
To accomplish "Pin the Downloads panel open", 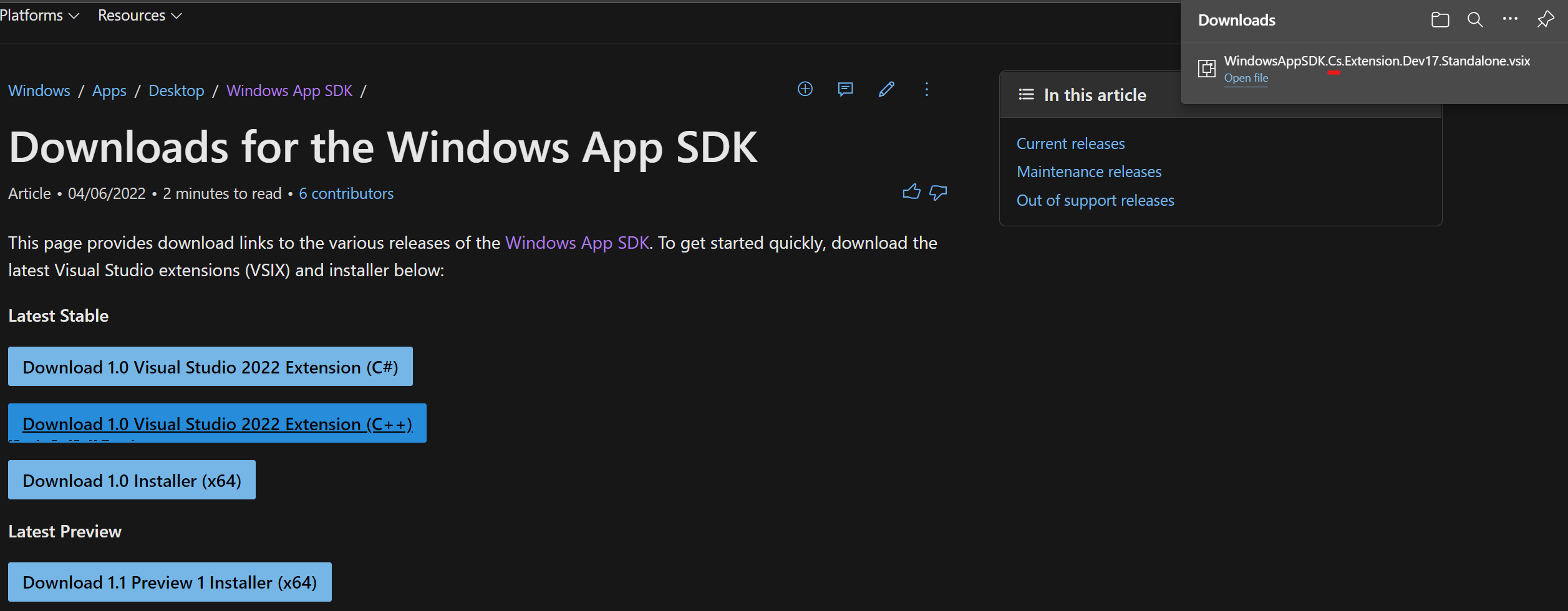I will (1545, 19).
